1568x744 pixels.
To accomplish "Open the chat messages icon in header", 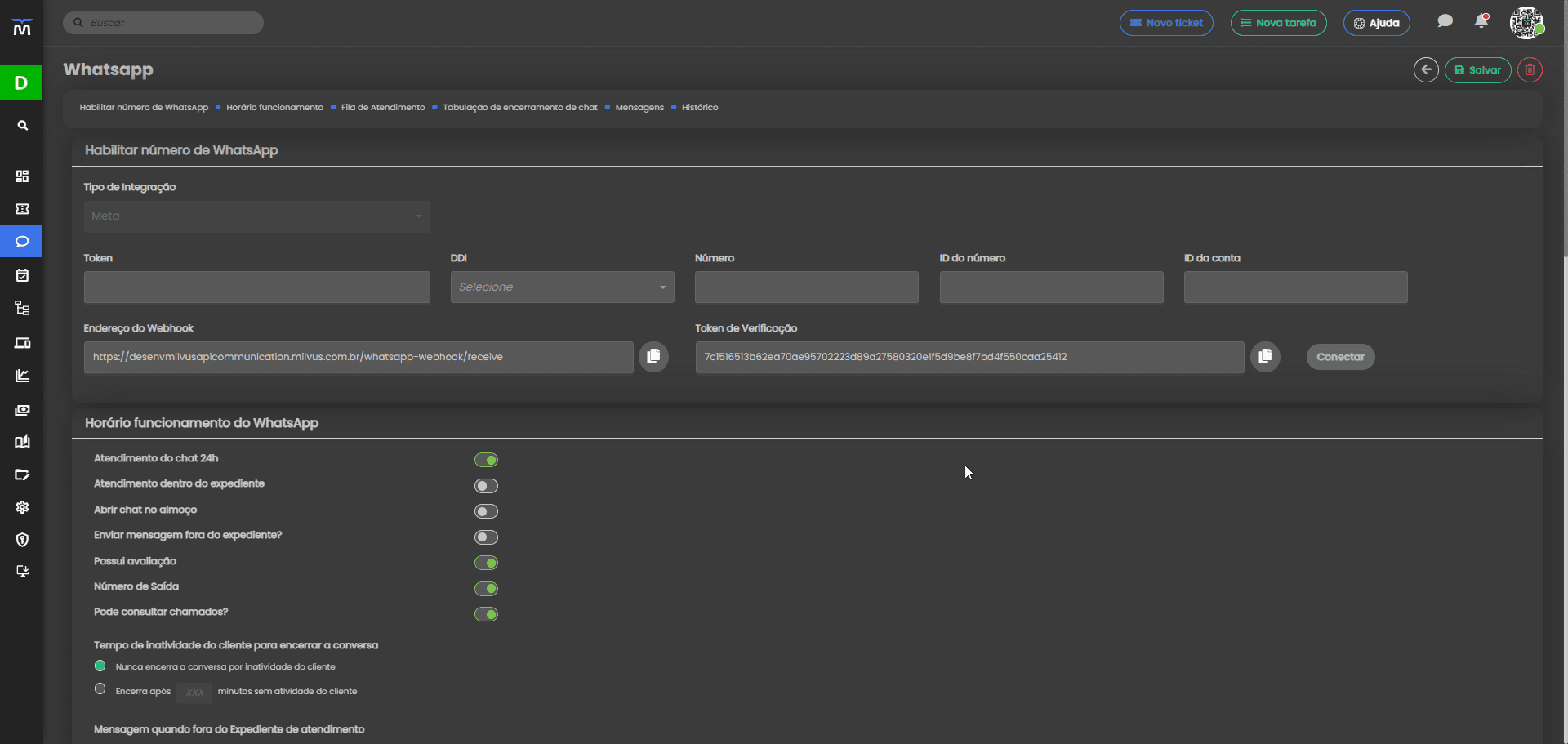I will tap(1445, 22).
